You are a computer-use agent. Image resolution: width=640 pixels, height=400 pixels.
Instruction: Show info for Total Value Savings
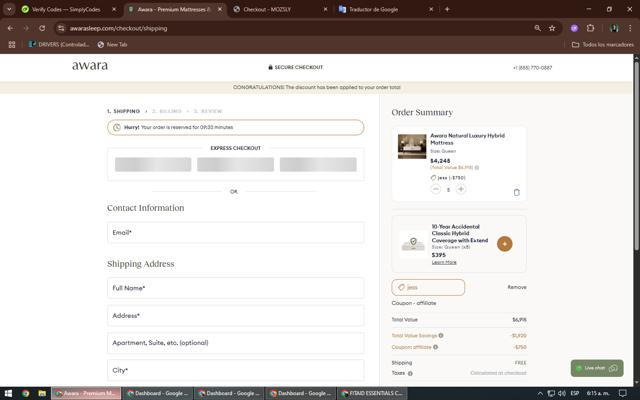pos(441,336)
